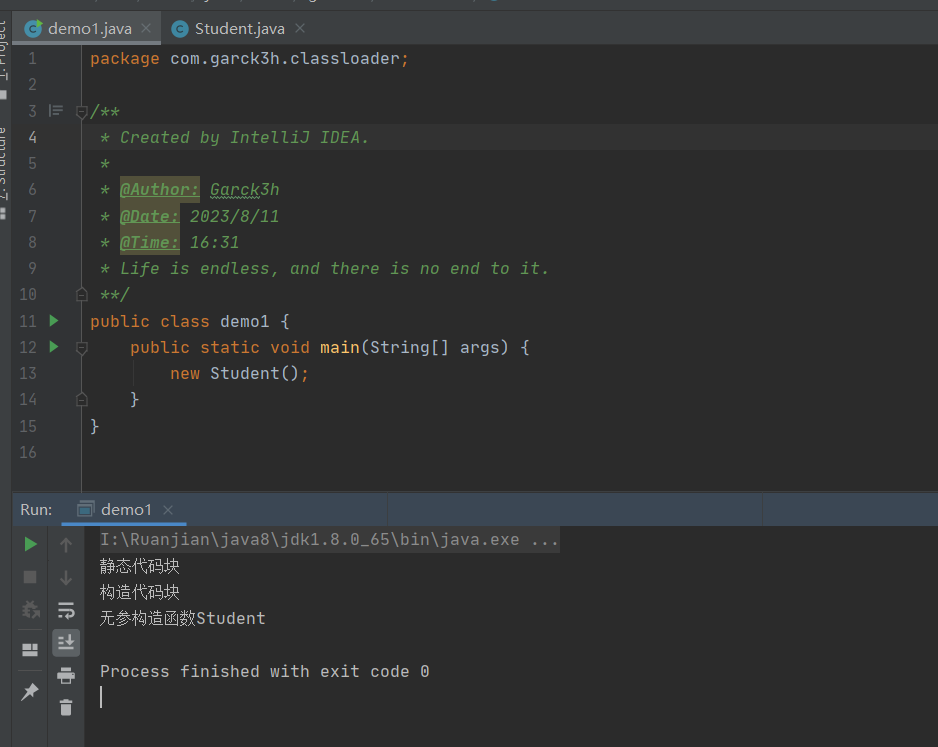The height and width of the screenshot is (747, 938).
Task: Click the String[] args parameter
Action: 439,347
